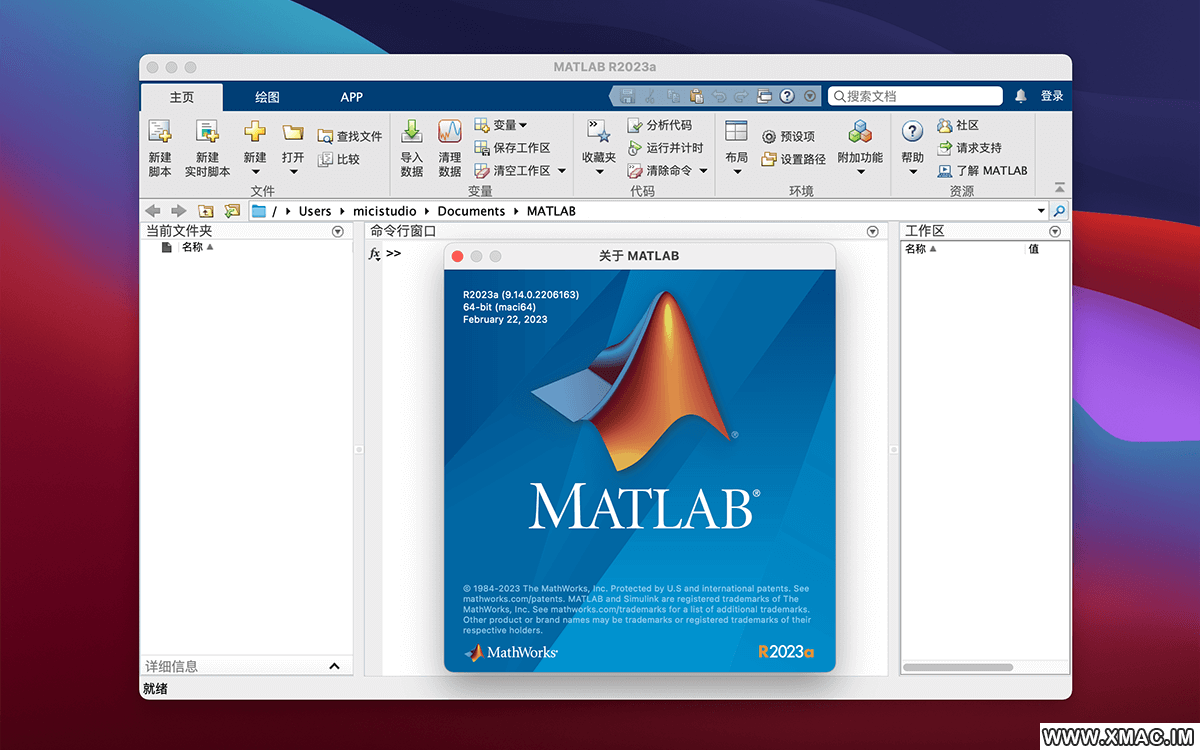Open the 收藏夹 favorites dropdown
Image resolution: width=1200 pixels, height=750 pixels.
(x=599, y=147)
